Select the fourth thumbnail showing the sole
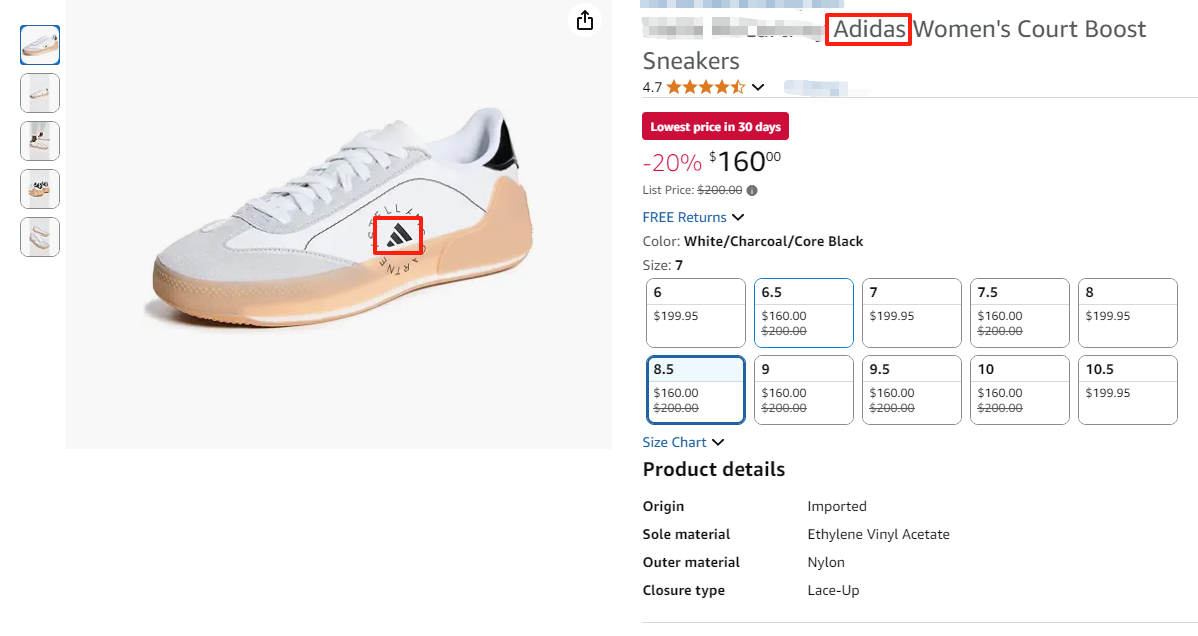 pos(39,189)
